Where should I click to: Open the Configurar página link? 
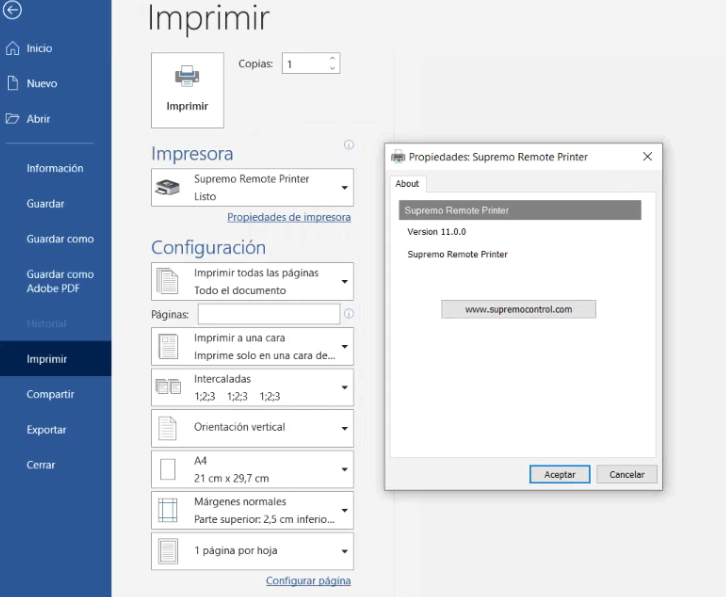pyautogui.click(x=308, y=581)
